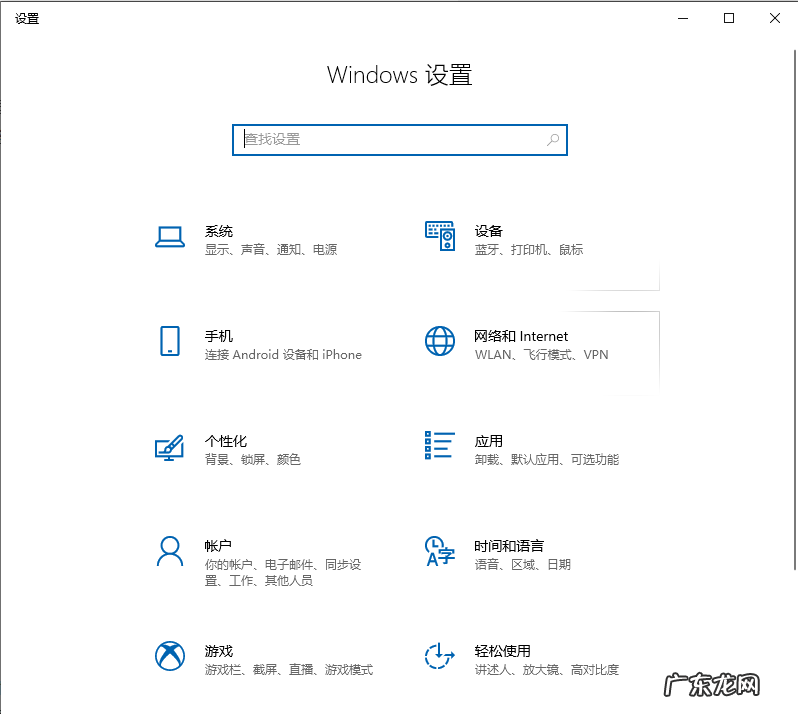Open the 游戏 Xbox icon
This screenshot has height=714, width=798.
(x=169, y=655)
